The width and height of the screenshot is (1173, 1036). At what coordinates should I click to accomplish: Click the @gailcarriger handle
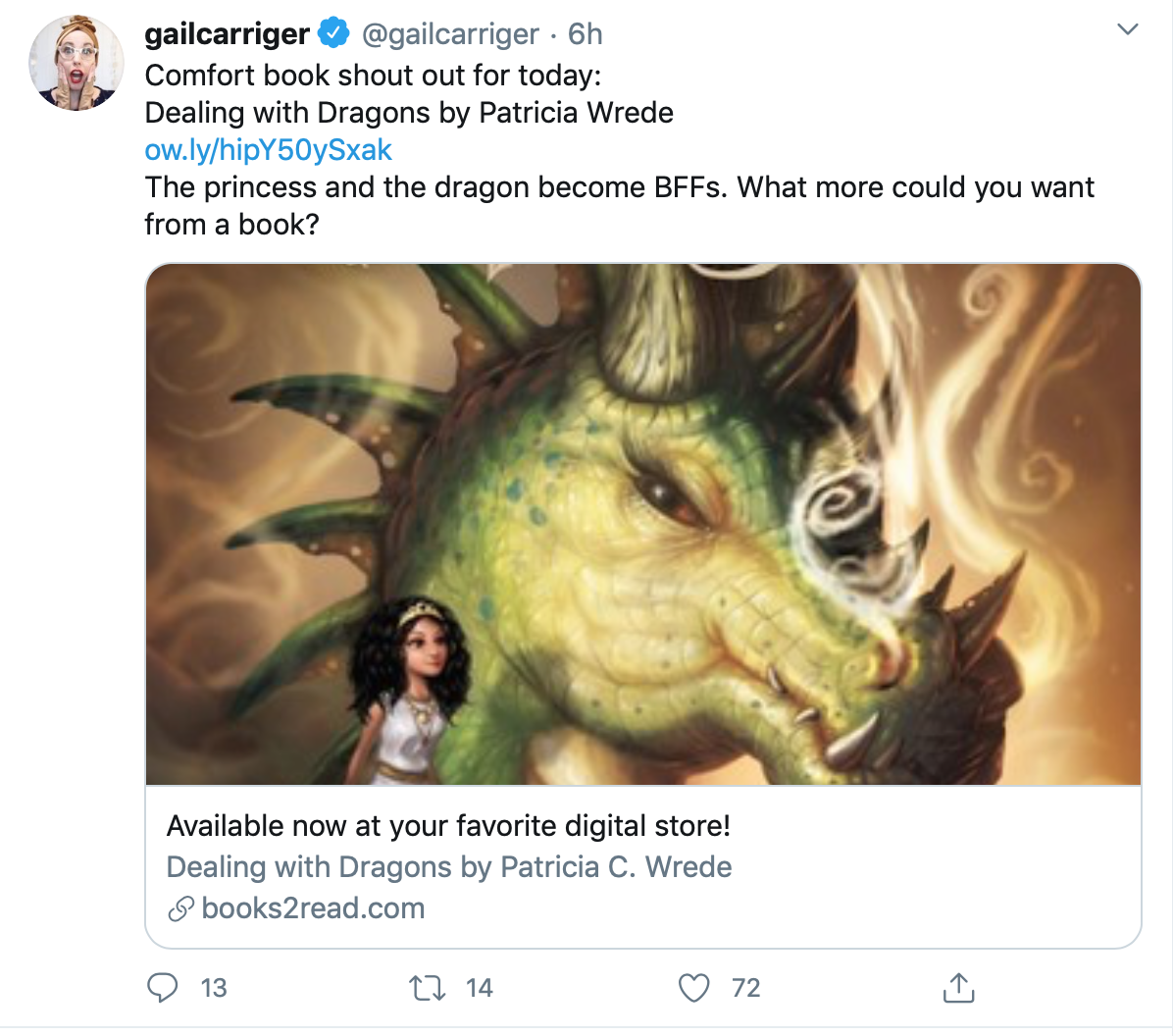(x=450, y=34)
